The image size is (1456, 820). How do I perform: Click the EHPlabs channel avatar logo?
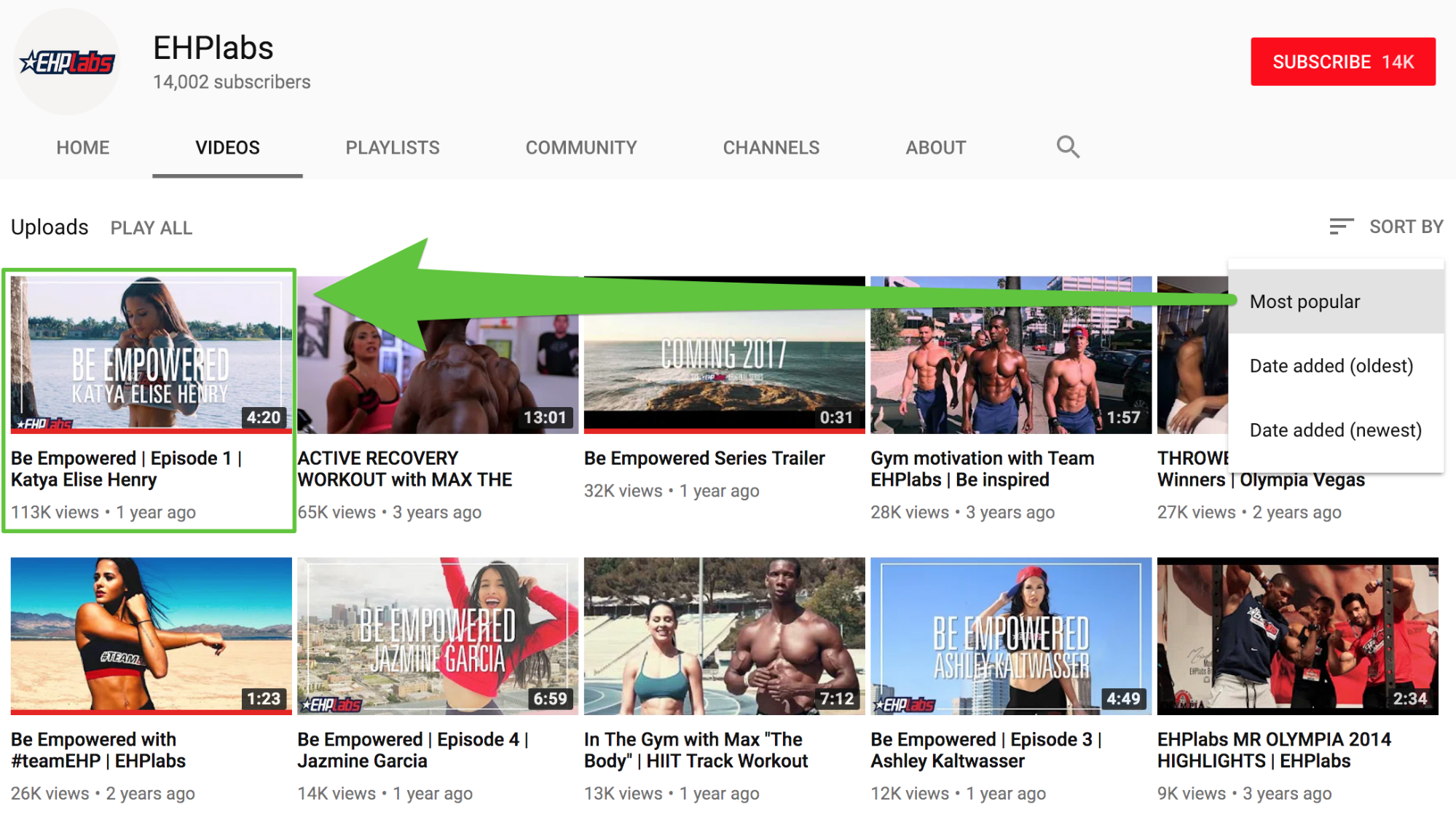[x=67, y=63]
